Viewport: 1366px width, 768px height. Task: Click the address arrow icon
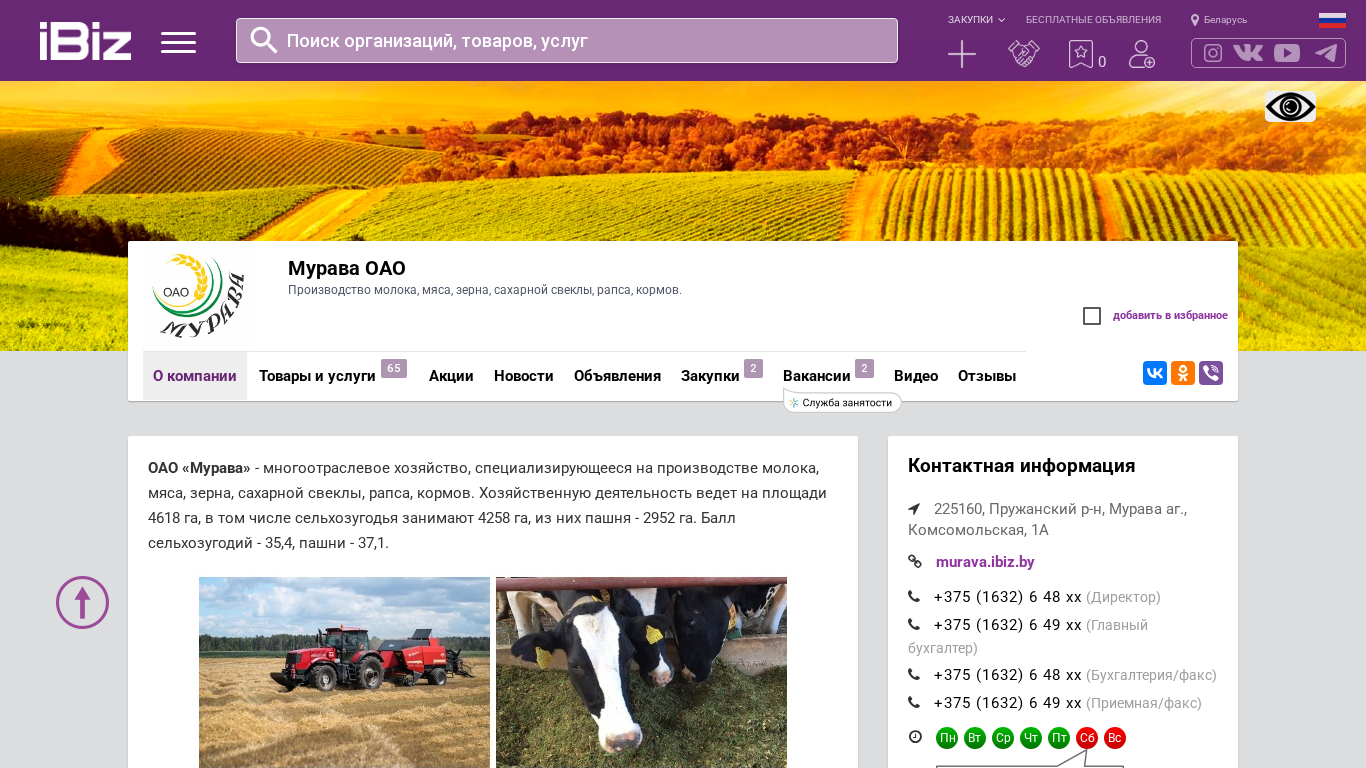pyautogui.click(x=914, y=509)
